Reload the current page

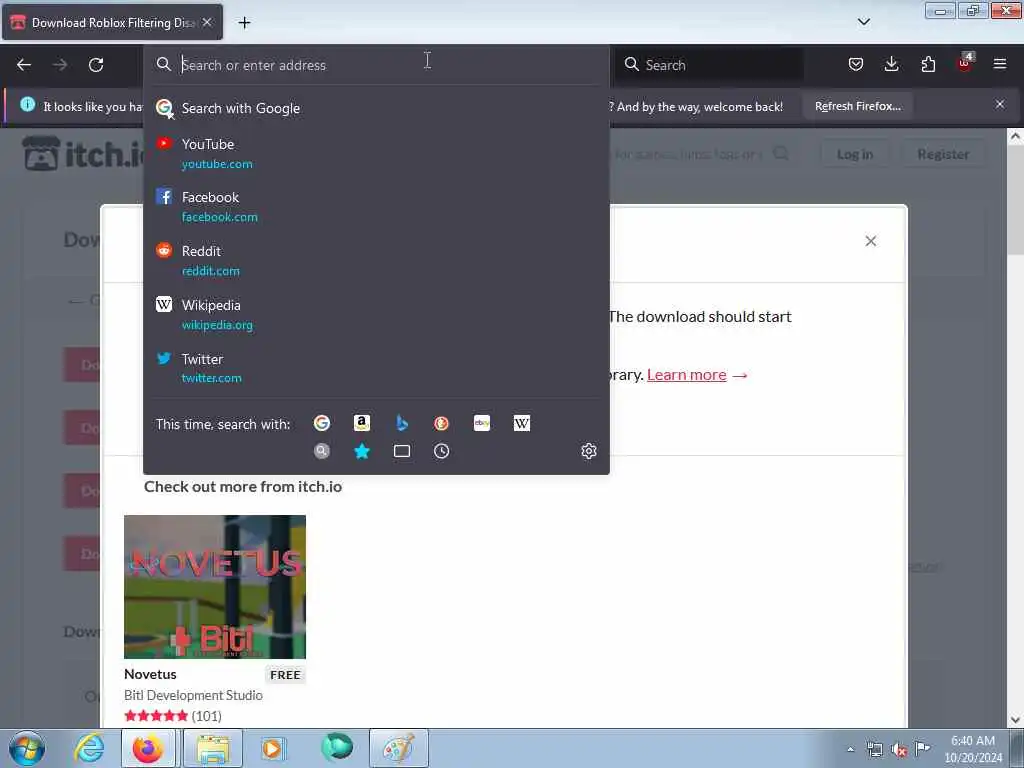[x=96, y=65]
